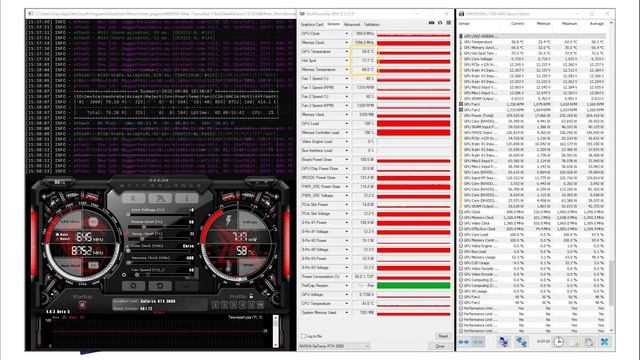Screen dimensions: 640x360
Task: Select profile slot 3 in Afterburner
Action: click(233, 304)
